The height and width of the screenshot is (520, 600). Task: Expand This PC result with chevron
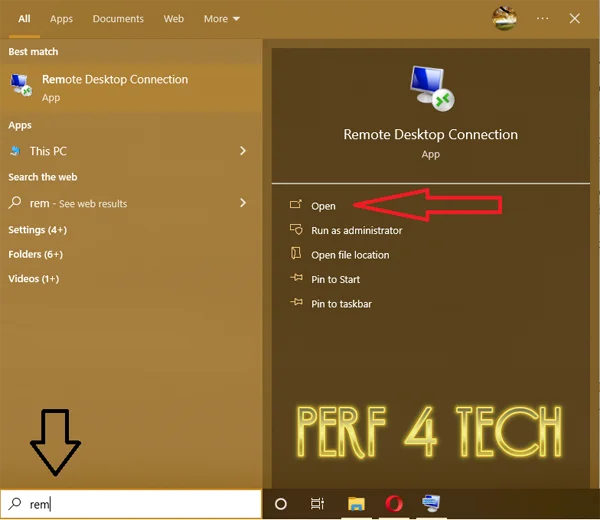pyautogui.click(x=243, y=151)
